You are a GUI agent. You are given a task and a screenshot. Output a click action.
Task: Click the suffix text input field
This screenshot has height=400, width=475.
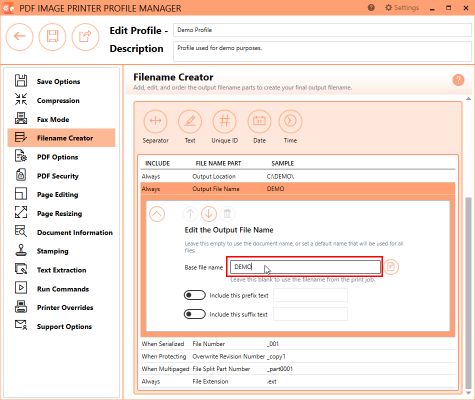coord(310,314)
